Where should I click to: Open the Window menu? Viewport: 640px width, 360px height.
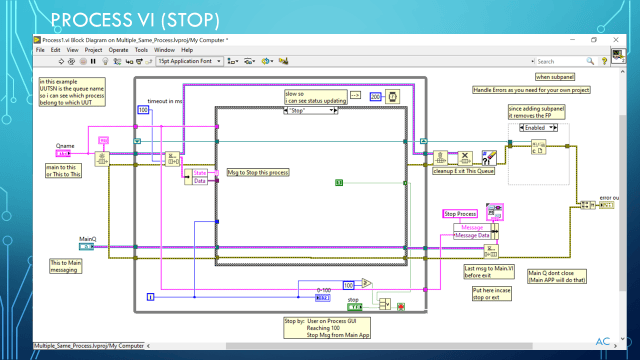(164, 50)
